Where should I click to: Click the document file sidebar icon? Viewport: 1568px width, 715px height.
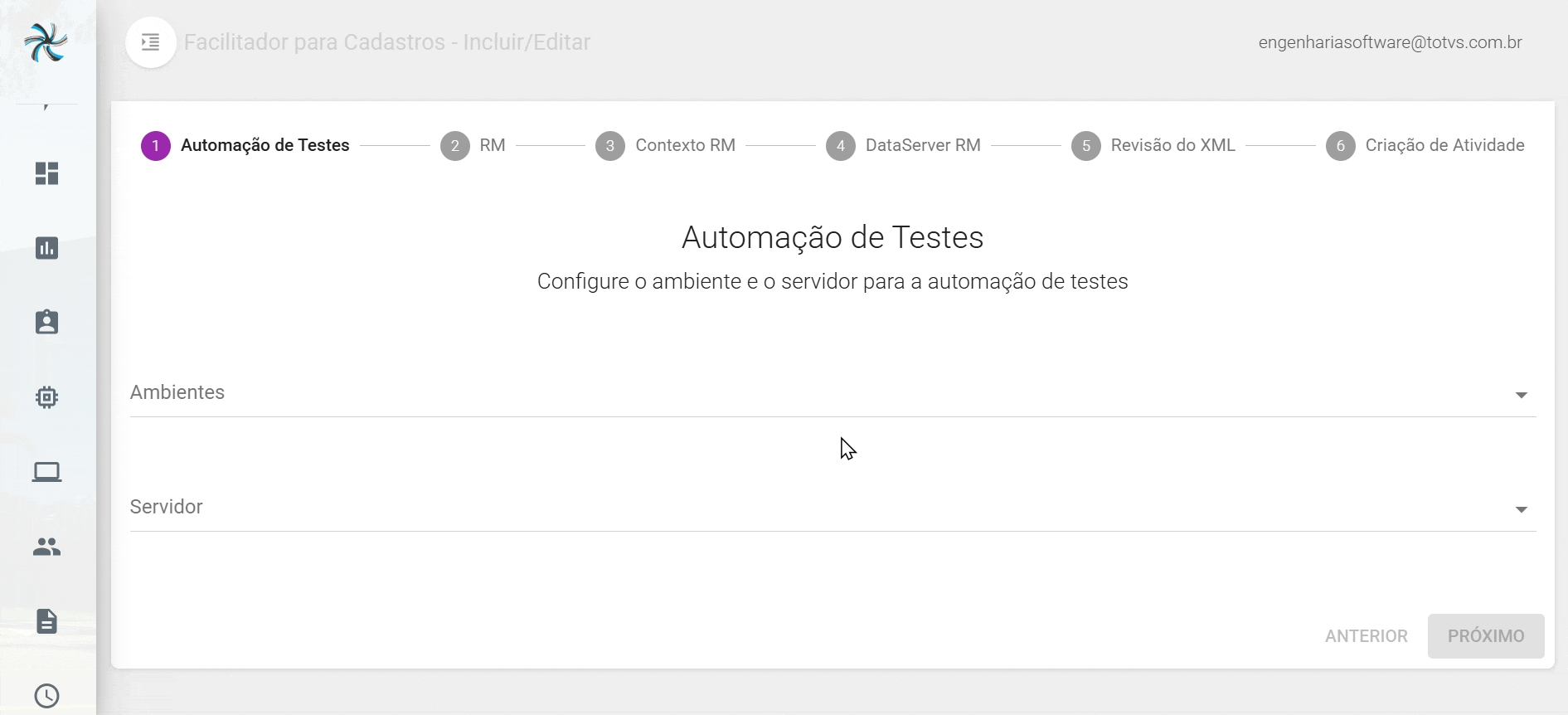coord(46,621)
